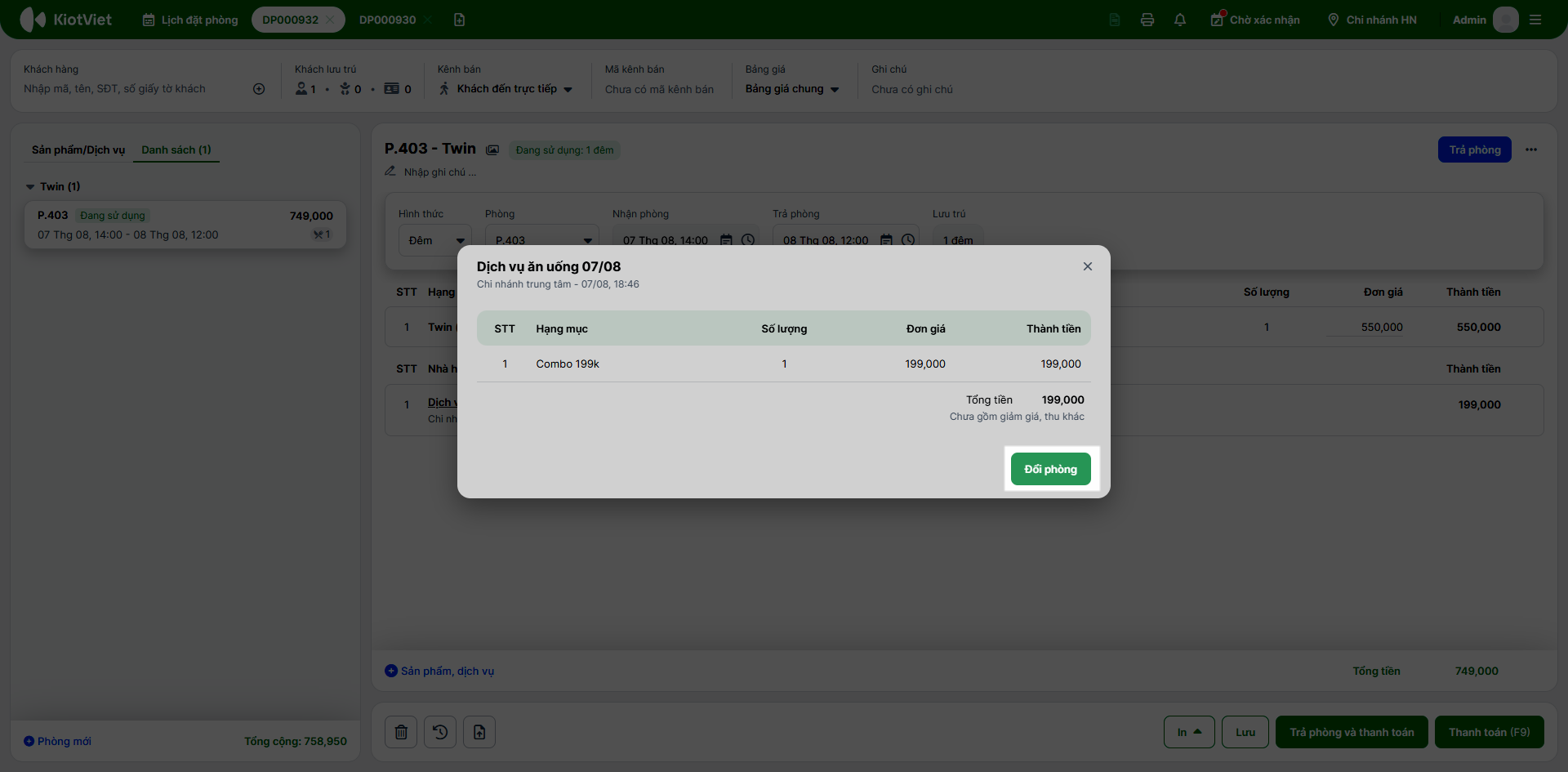Viewport: 1568px width, 772px height.
Task: Open the notifications bell
Action: (1180, 20)
